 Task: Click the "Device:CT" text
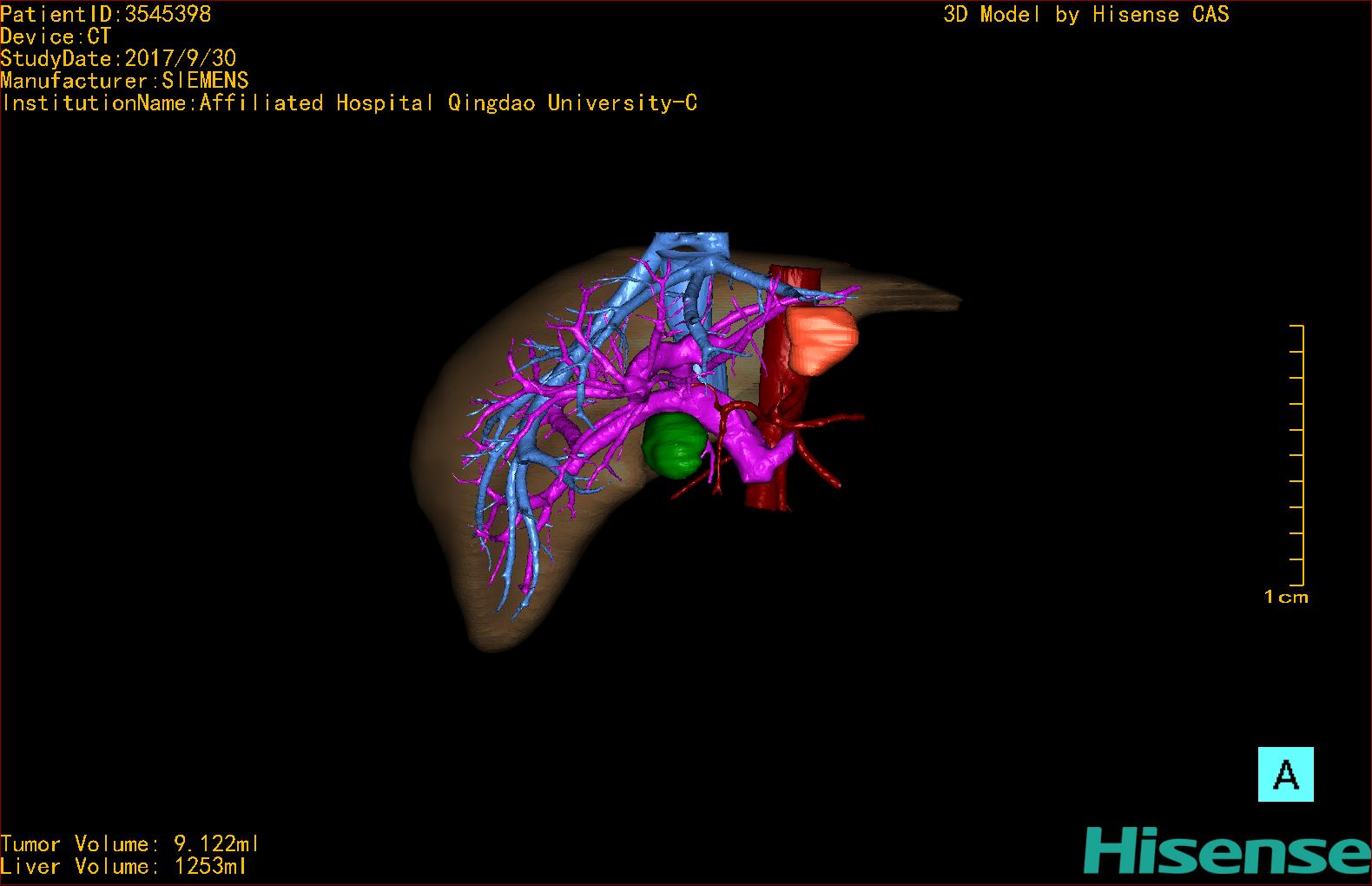tap(56, 36)
